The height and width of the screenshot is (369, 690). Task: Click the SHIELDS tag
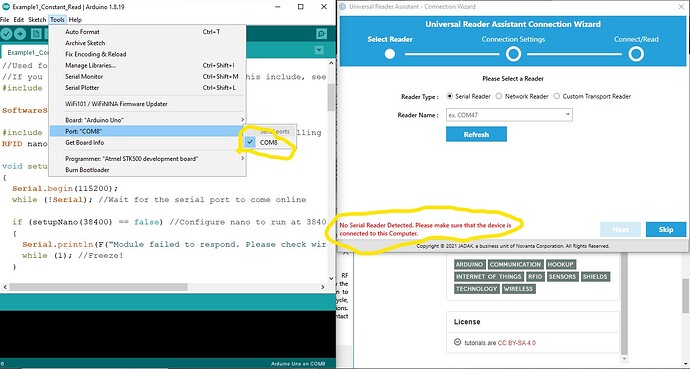click(x=595, y=277)
